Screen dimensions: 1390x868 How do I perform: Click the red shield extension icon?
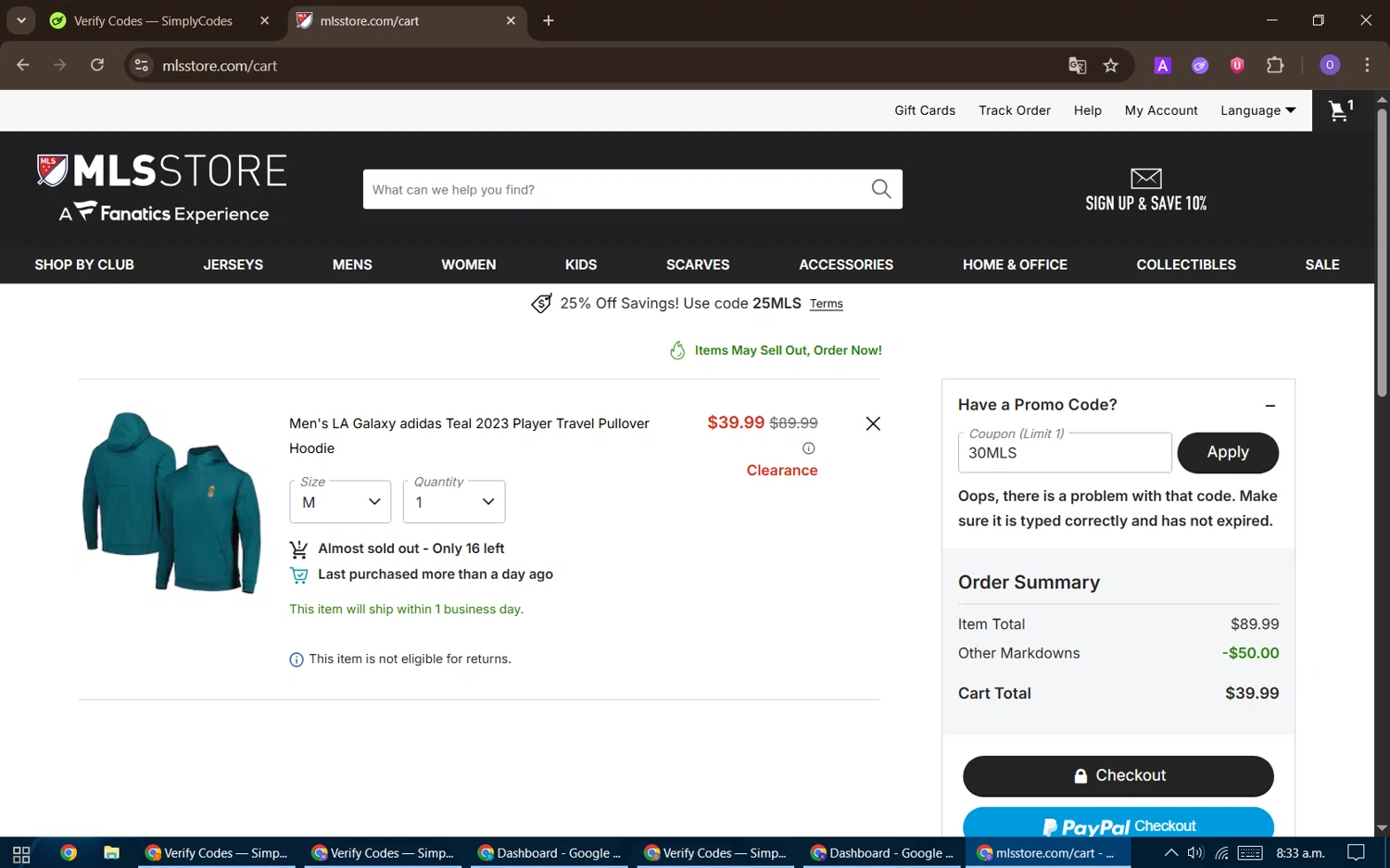1237,65
